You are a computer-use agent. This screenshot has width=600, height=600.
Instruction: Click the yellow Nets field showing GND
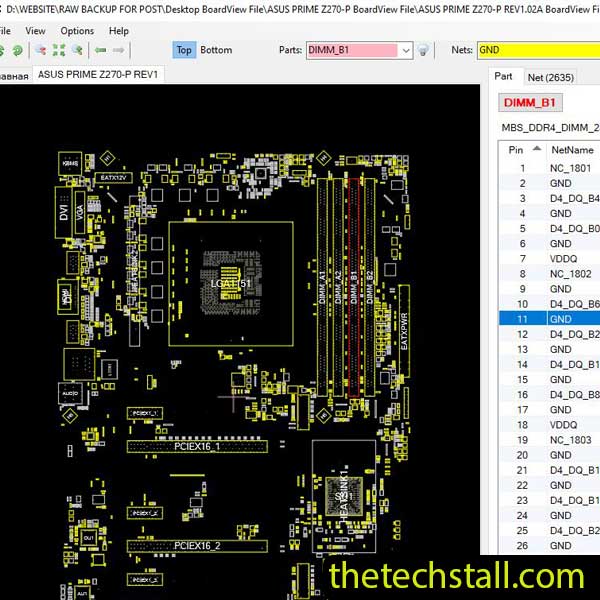click(x=538, y=50)
